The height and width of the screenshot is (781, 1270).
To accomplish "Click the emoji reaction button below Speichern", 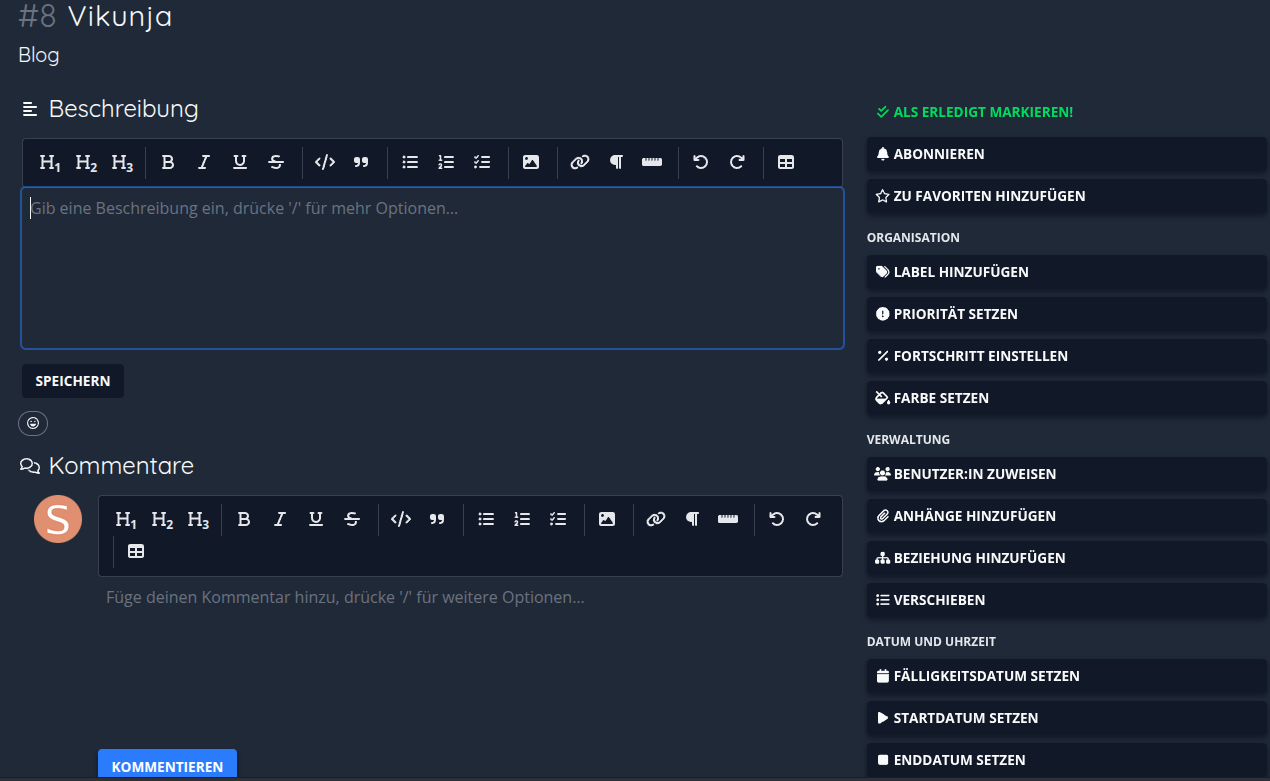I will (33, 424).
